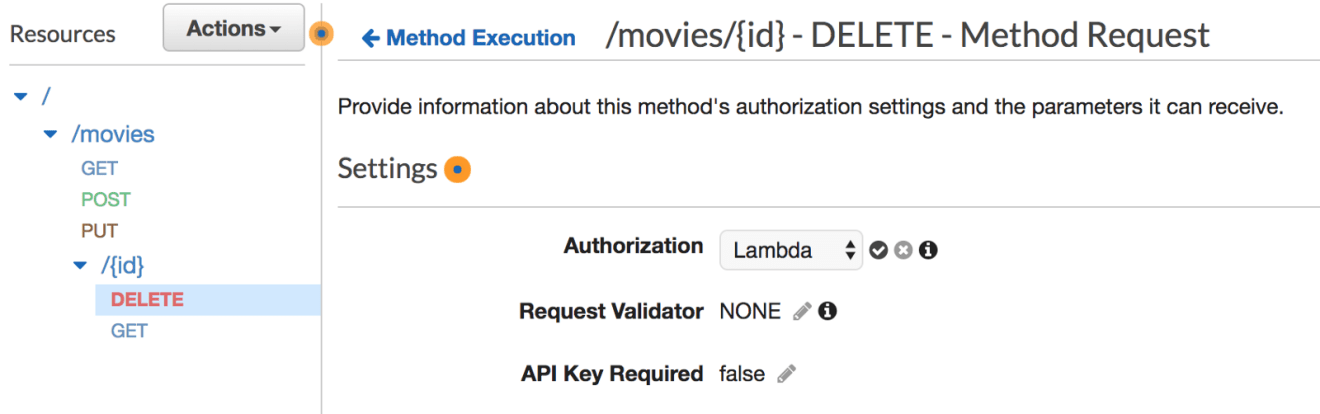Click the orange hint dot beside Actions
This screenshot has width=1320, height=414.
tap(320, 34)
